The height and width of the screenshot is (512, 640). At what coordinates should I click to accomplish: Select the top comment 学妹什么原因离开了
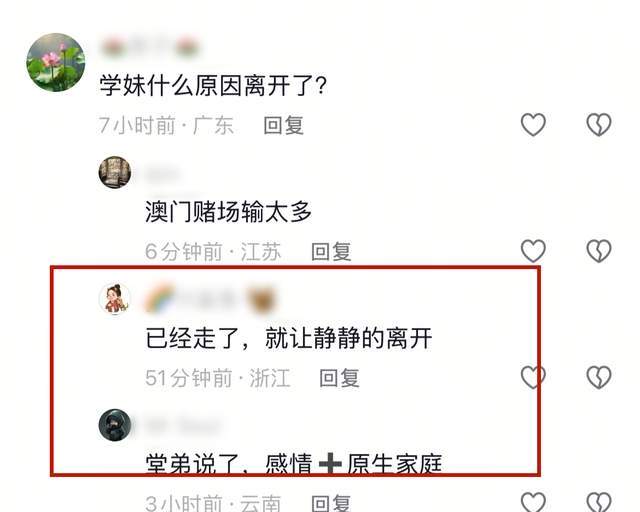click(x=213, y=86)
